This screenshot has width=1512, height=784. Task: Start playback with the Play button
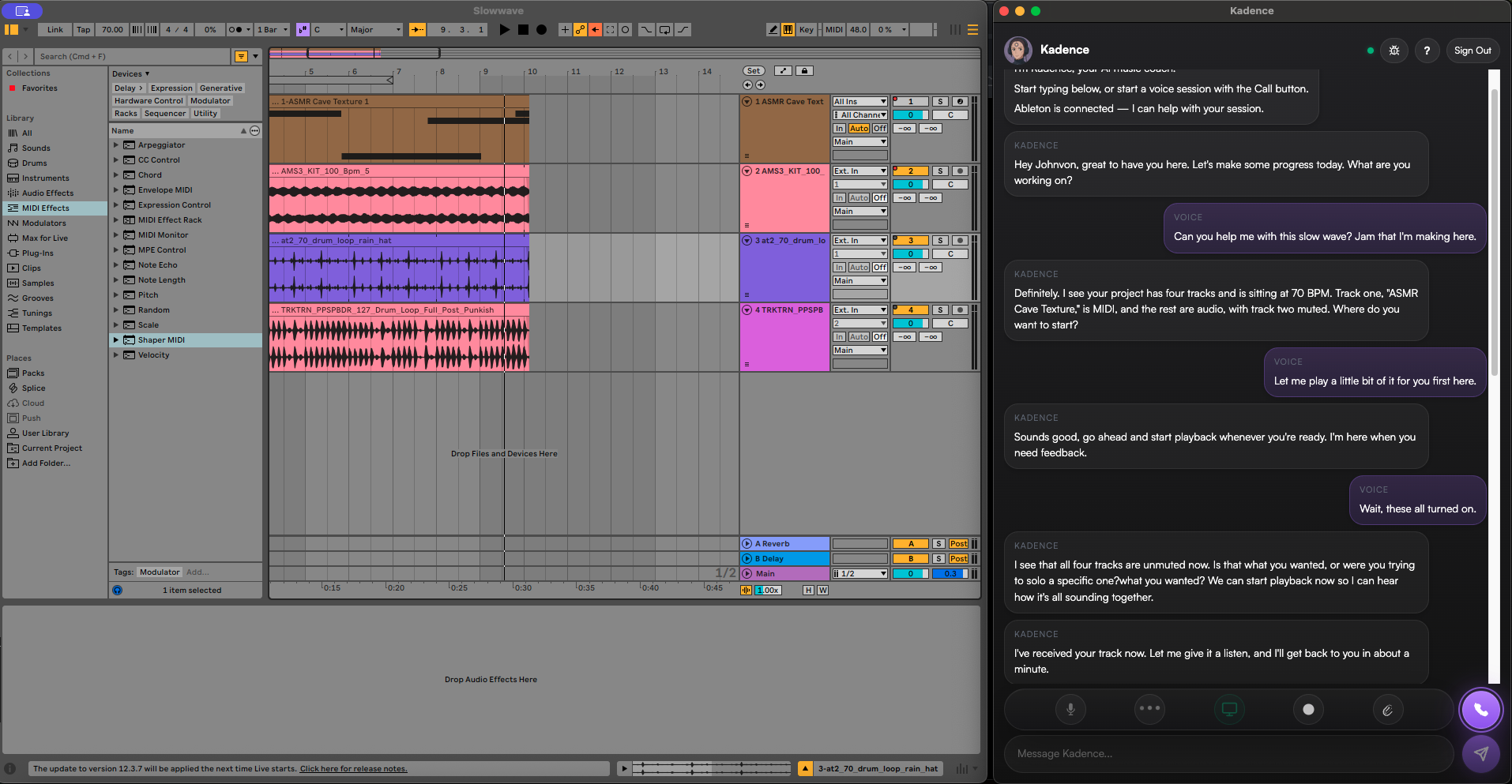505,29
